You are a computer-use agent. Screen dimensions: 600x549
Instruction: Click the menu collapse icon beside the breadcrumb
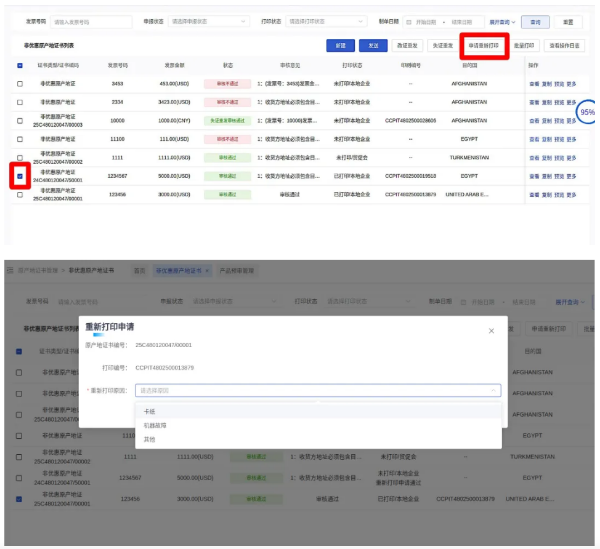pos(12,271)
